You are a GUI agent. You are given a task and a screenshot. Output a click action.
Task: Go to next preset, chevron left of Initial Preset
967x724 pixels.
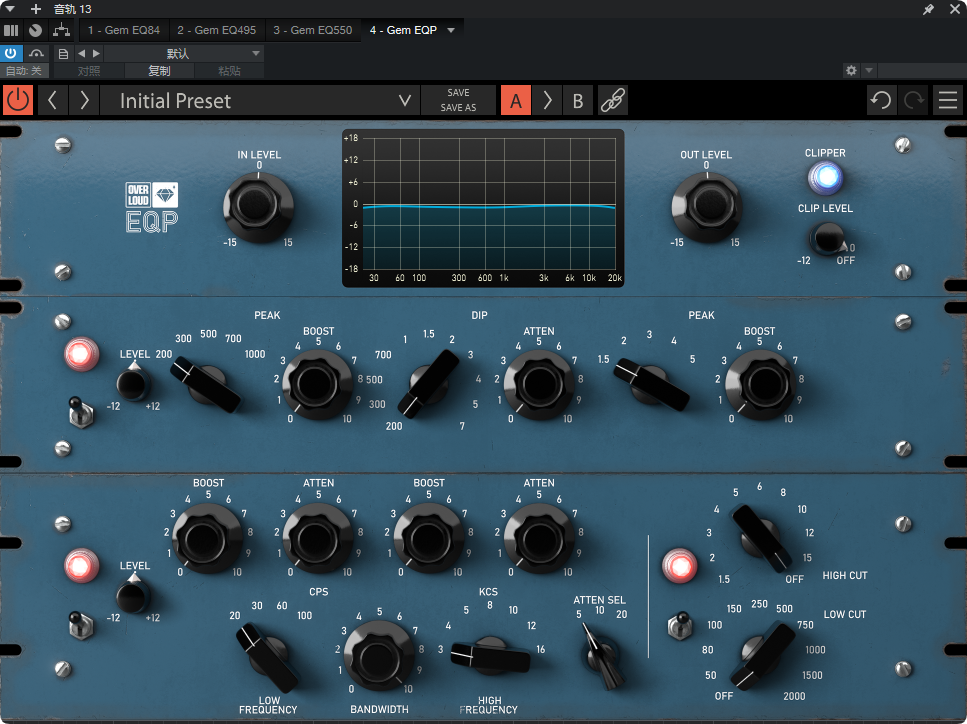click(84, 100)
